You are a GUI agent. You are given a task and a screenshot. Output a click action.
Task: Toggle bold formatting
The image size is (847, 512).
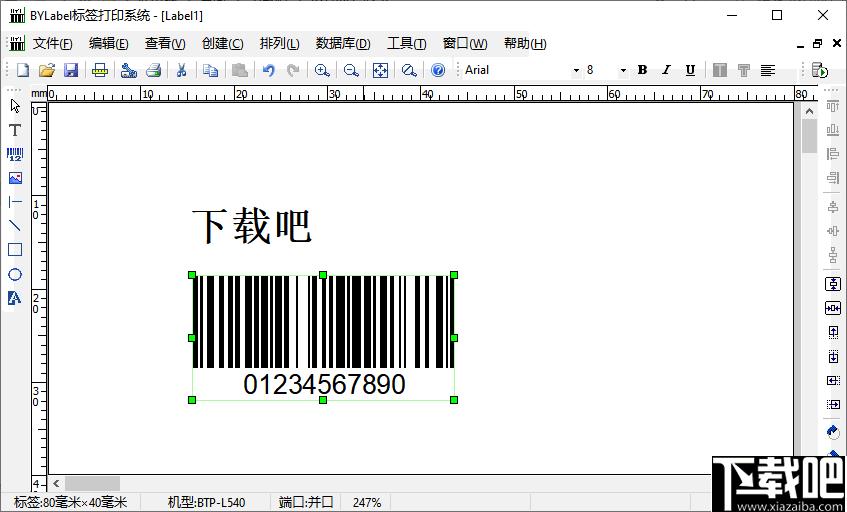pos(642,70)
